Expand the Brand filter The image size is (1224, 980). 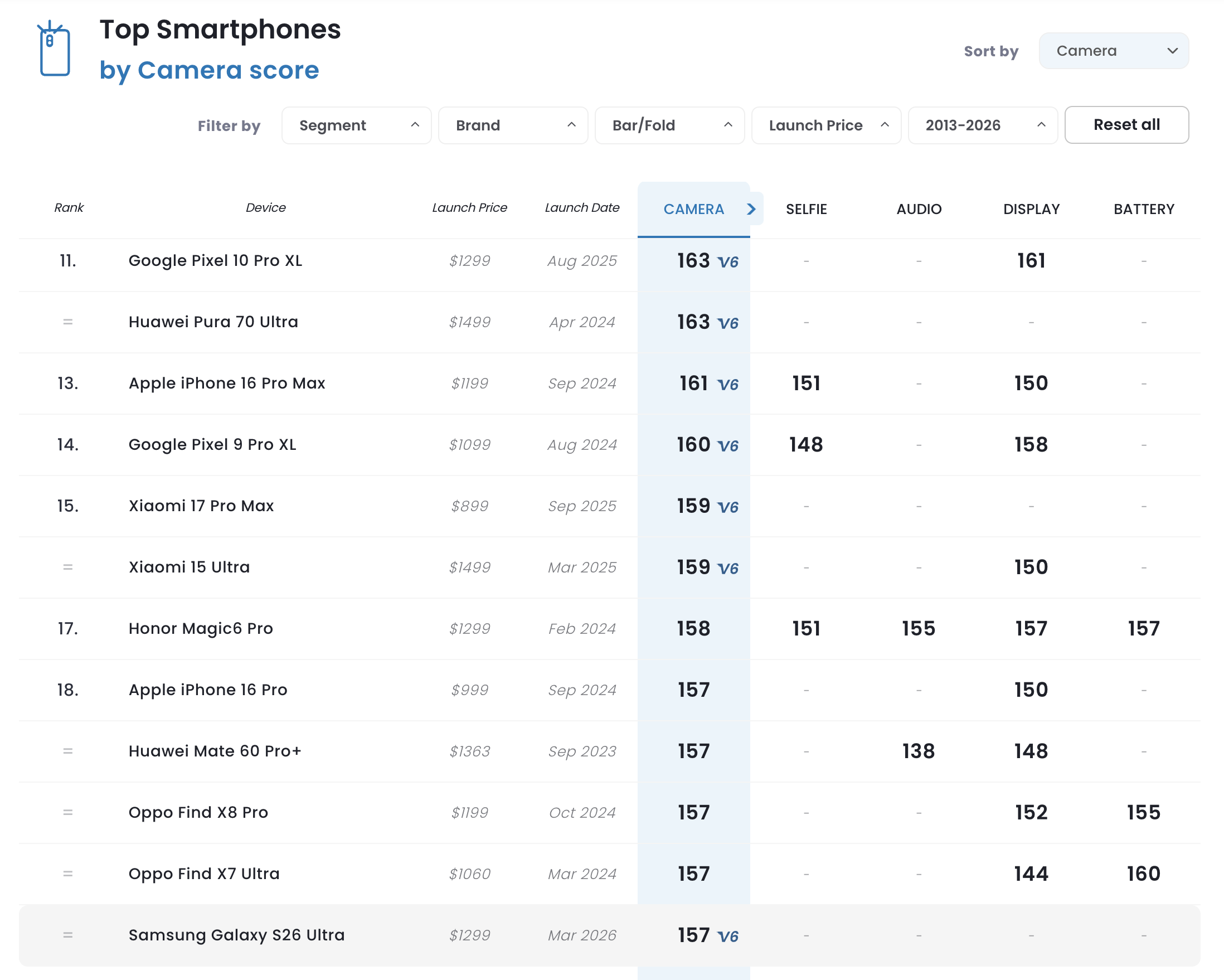tap(513, 125)
